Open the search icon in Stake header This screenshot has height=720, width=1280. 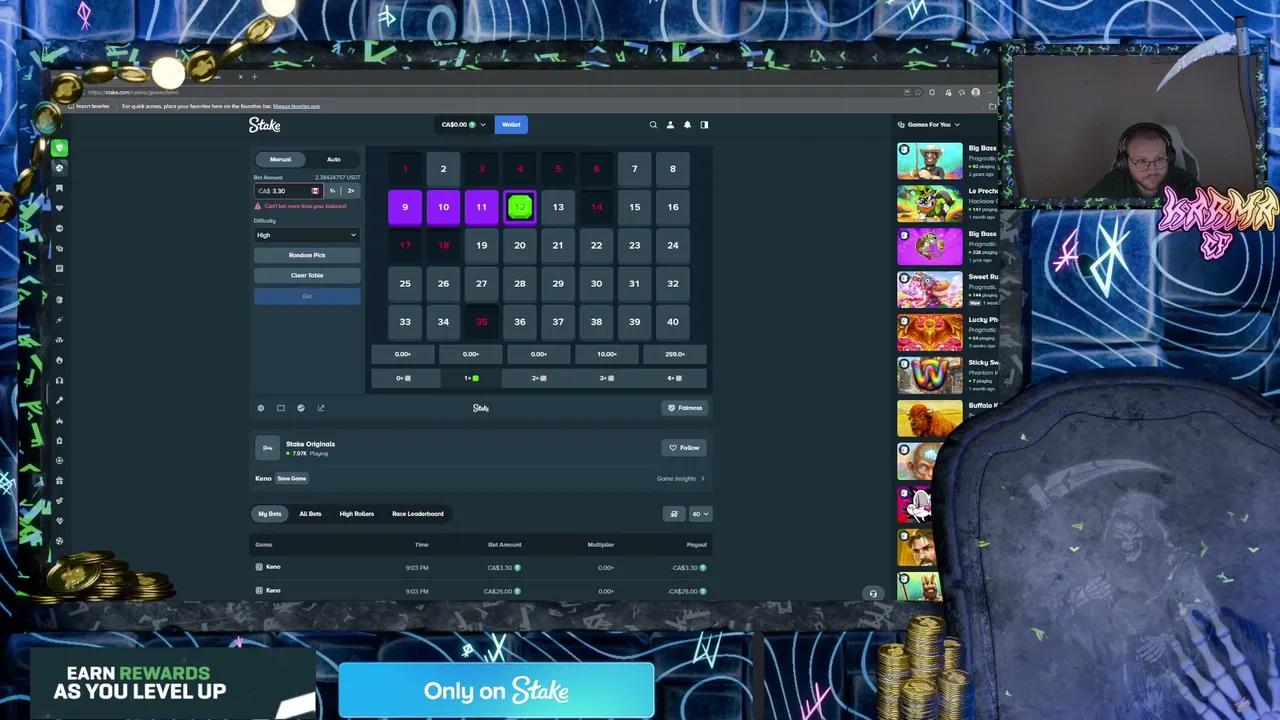653,125
